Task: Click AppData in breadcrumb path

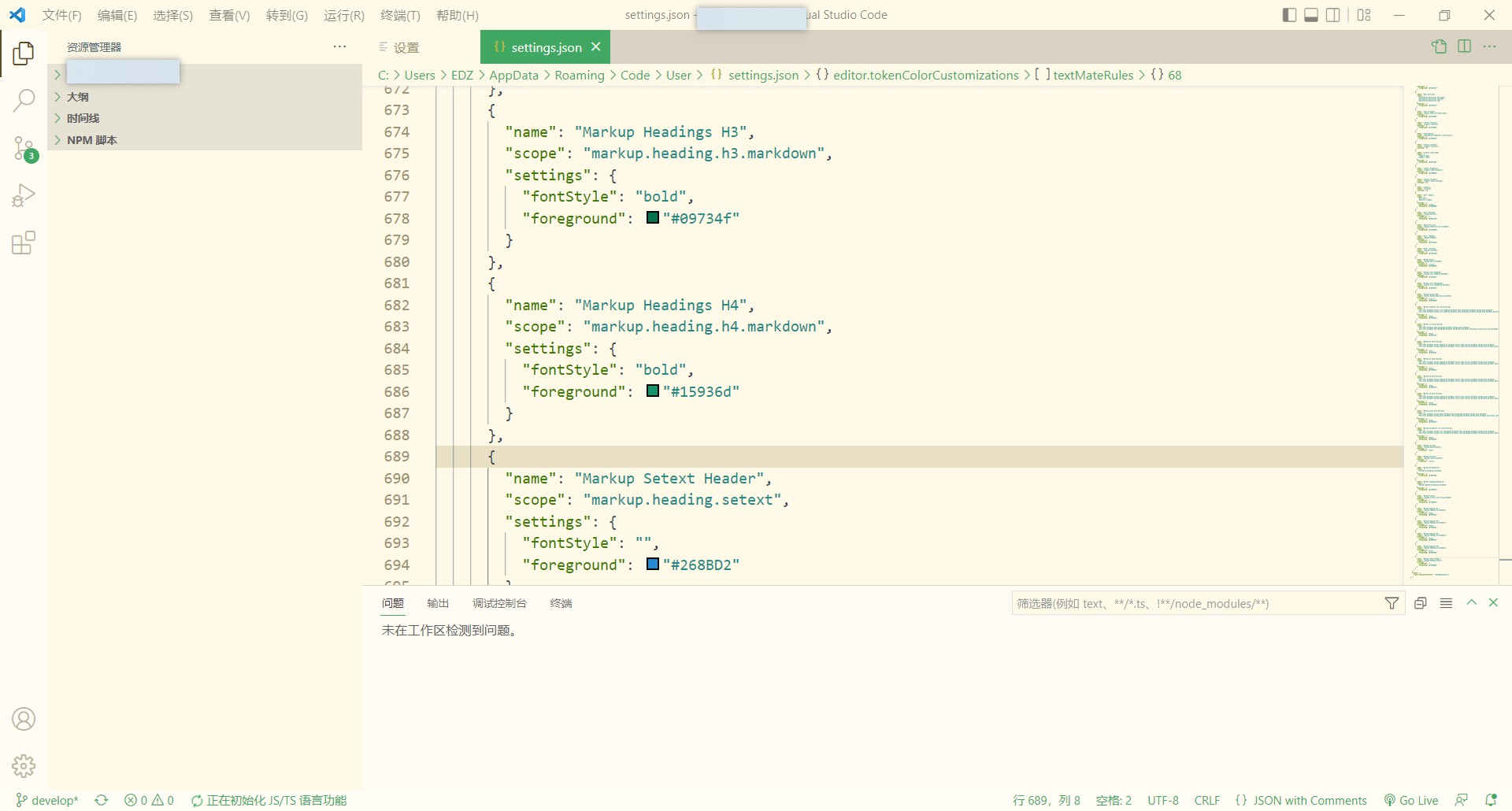Action: pyautogui.click(x=513, y=75)
